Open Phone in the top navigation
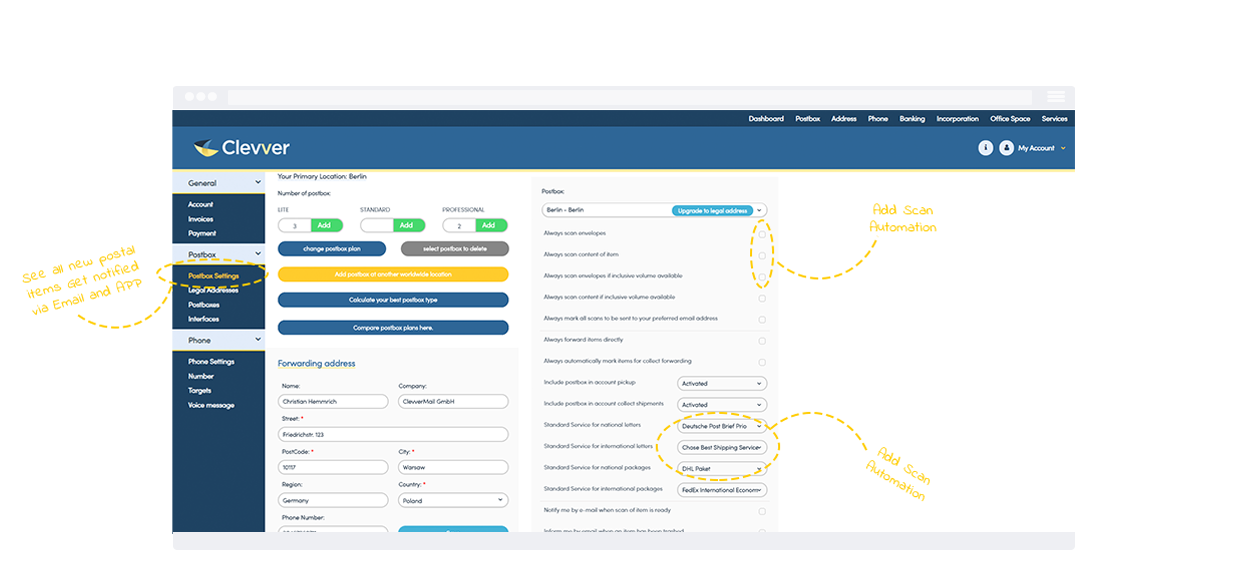1247x576 pixels. pyautogui.click(x=878, y=119)
